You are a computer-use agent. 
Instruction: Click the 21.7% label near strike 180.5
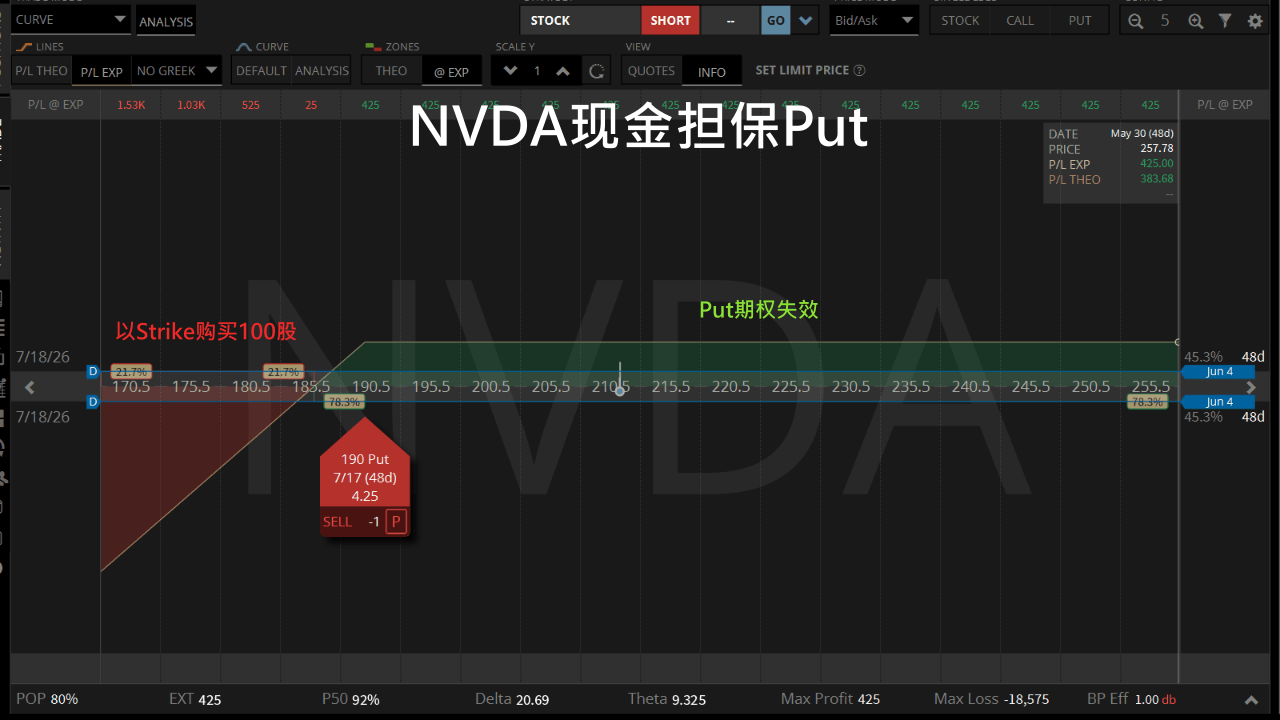pos(283,371)
